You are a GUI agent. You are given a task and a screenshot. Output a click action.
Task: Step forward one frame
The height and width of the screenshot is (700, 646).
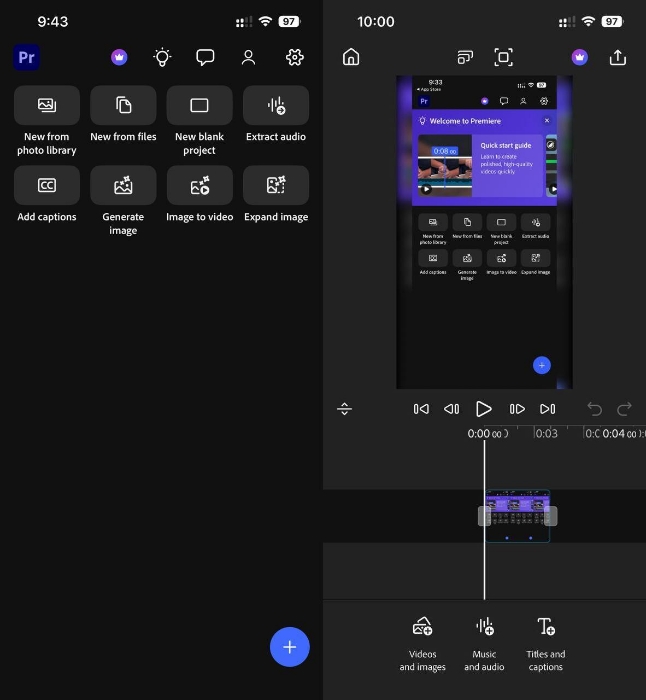(517, 409)
